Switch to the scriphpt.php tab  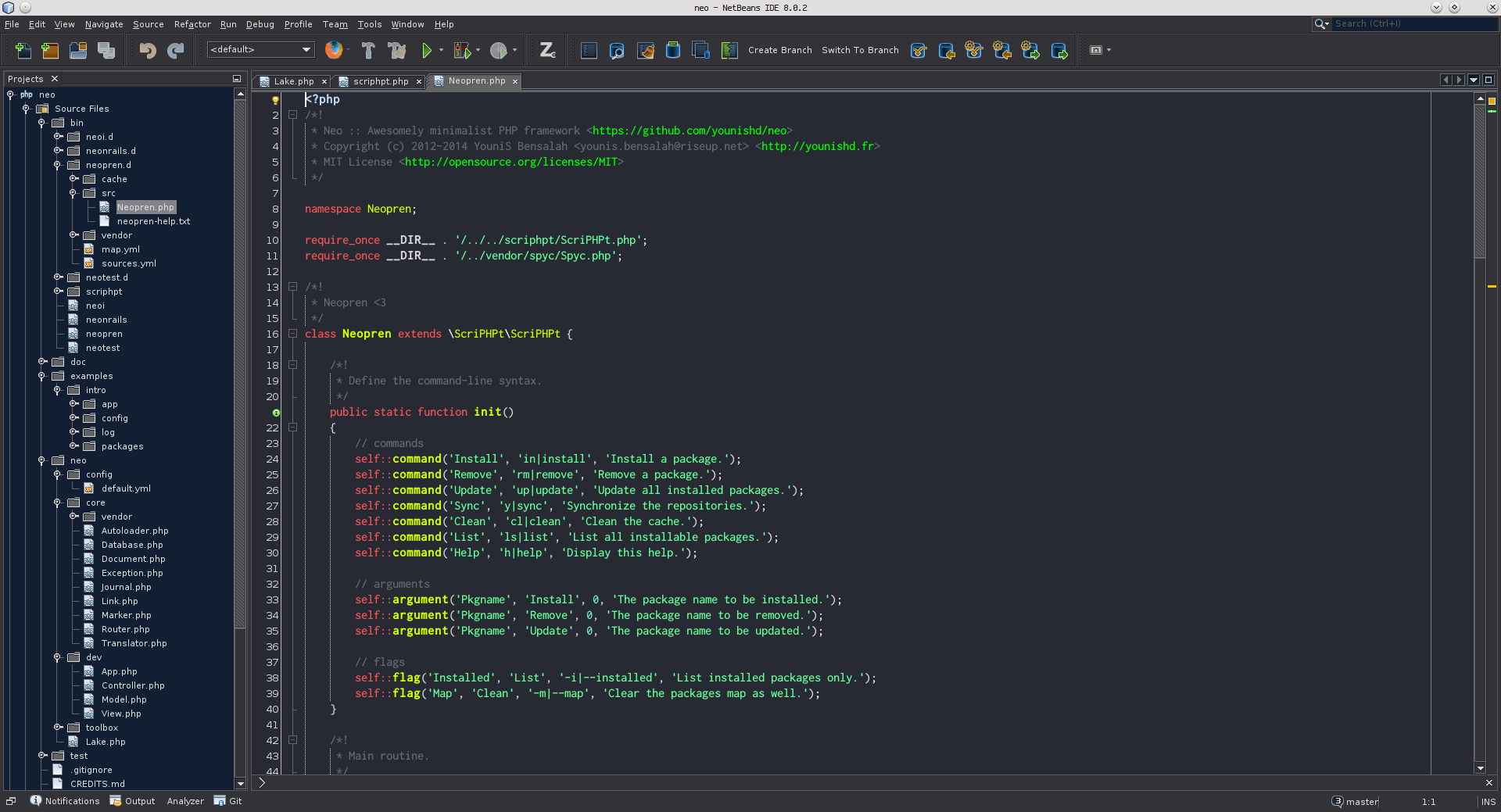tap(381, 81)
